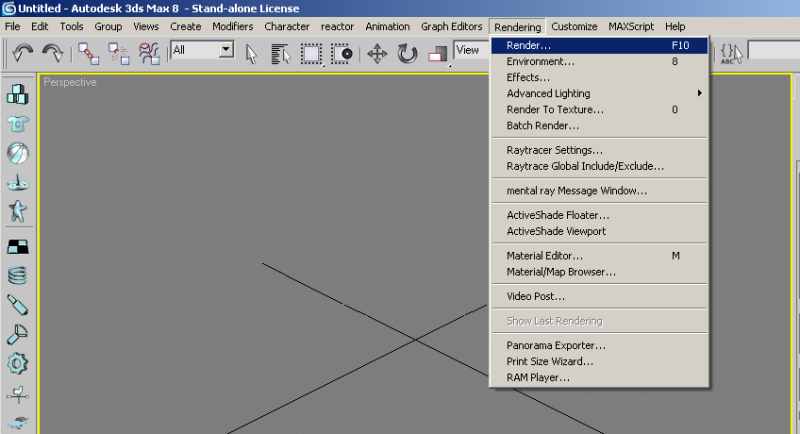Choose the Rectangular Selection Region tool

[x=311, y=54]
